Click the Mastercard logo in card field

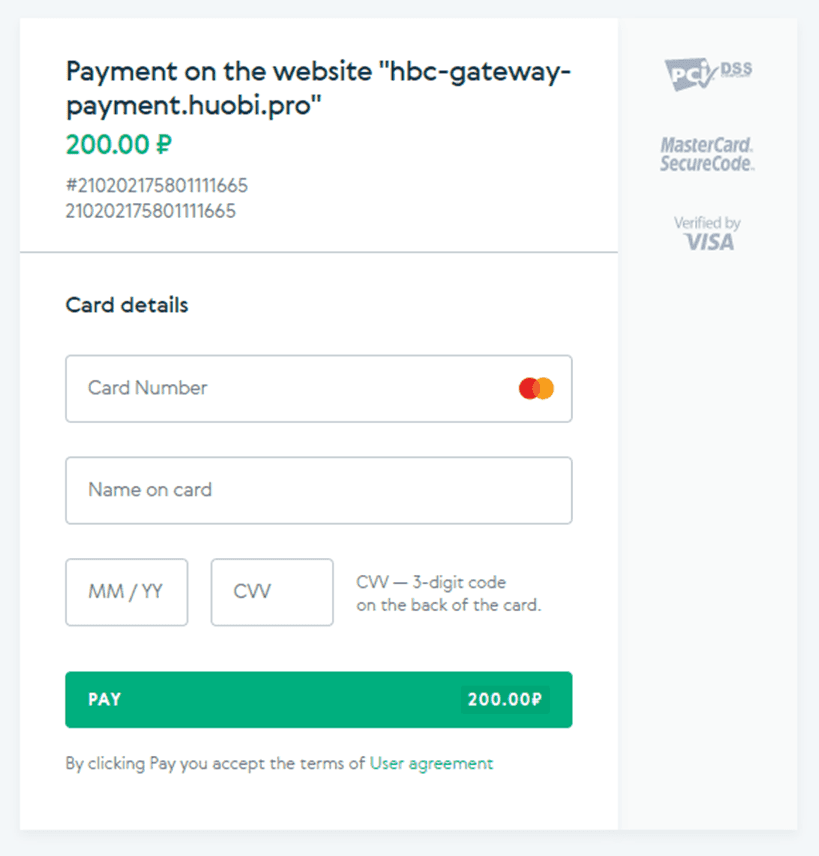pos(536,389)
